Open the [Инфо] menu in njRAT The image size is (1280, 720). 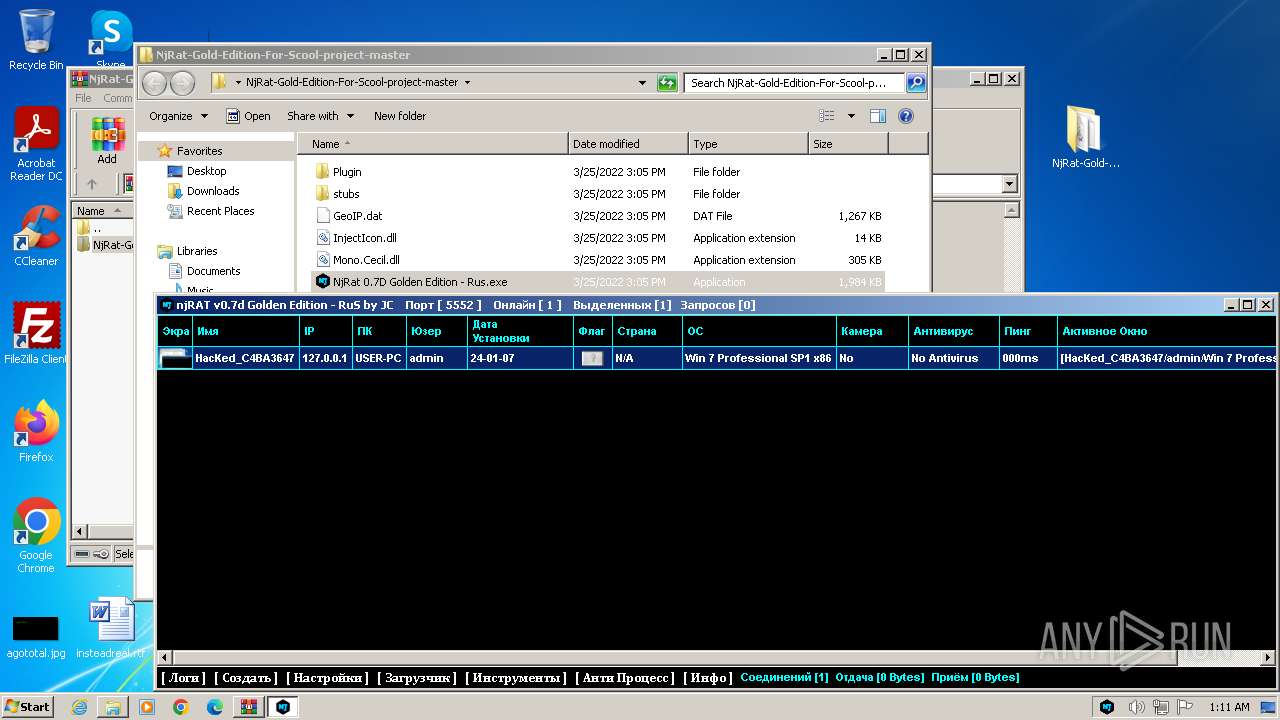tap(708, 678)
